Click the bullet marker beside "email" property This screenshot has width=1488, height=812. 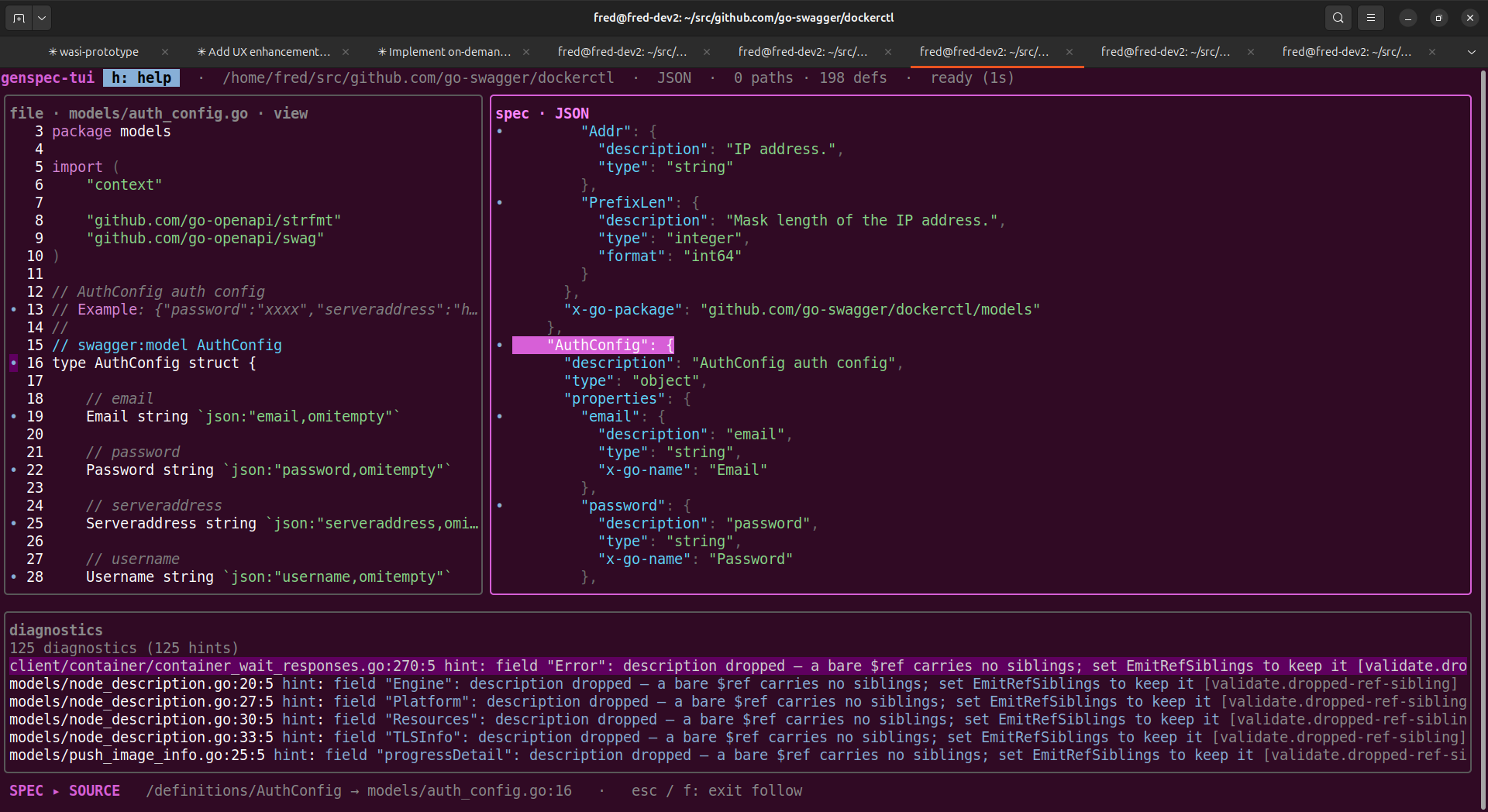500,416
